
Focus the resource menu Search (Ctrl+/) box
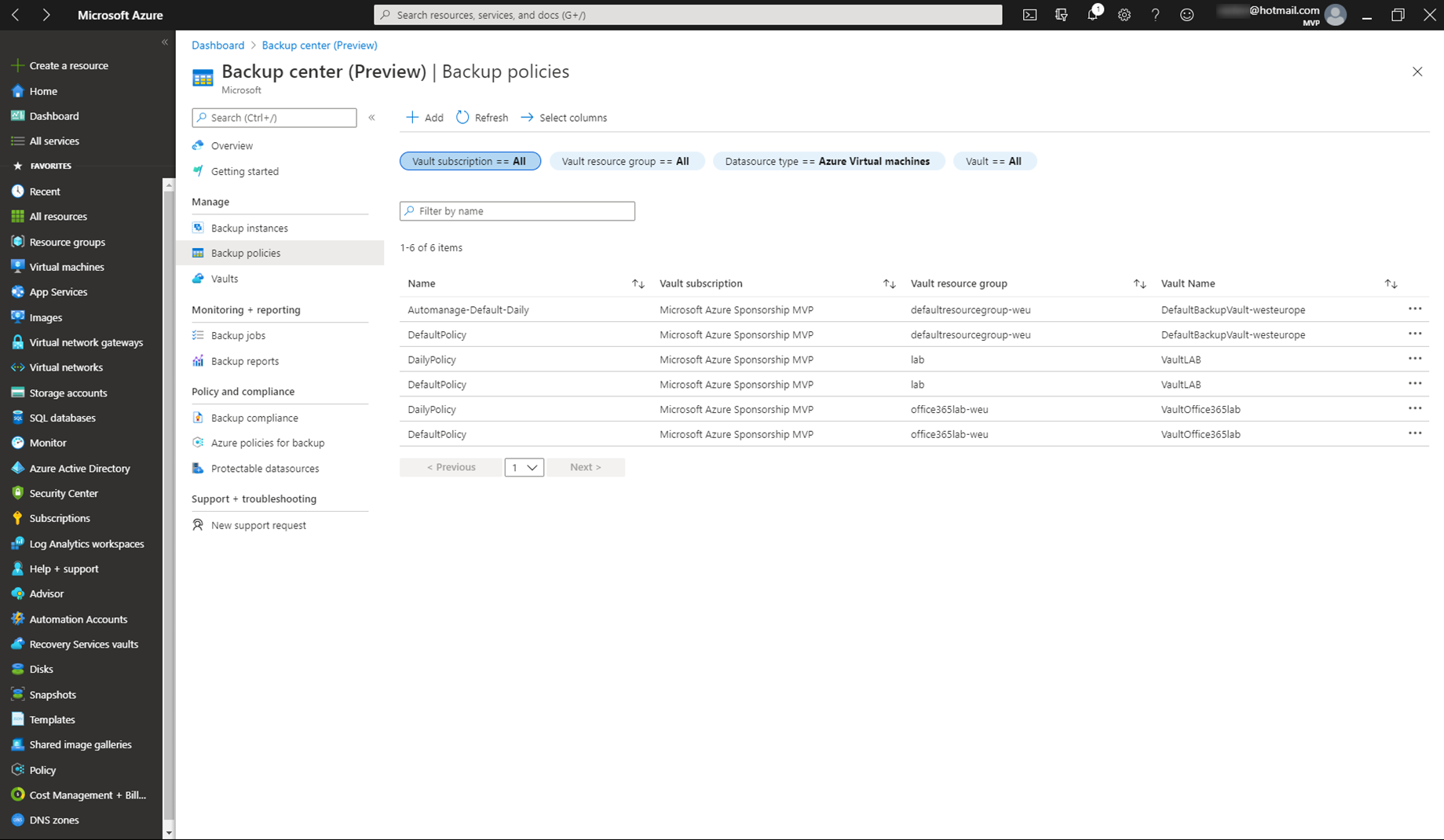coord(274,118)
